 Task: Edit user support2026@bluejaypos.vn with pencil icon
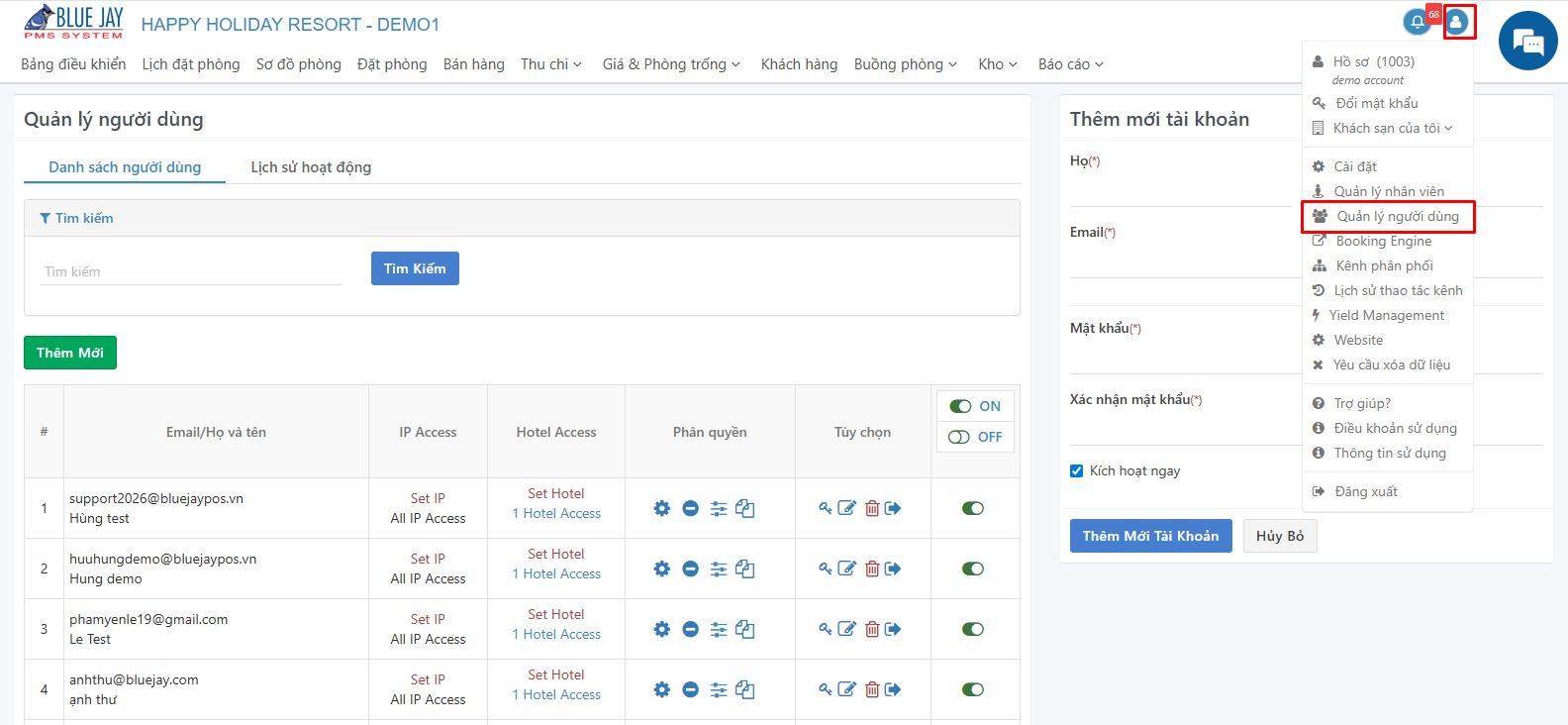tap(847, 508)
